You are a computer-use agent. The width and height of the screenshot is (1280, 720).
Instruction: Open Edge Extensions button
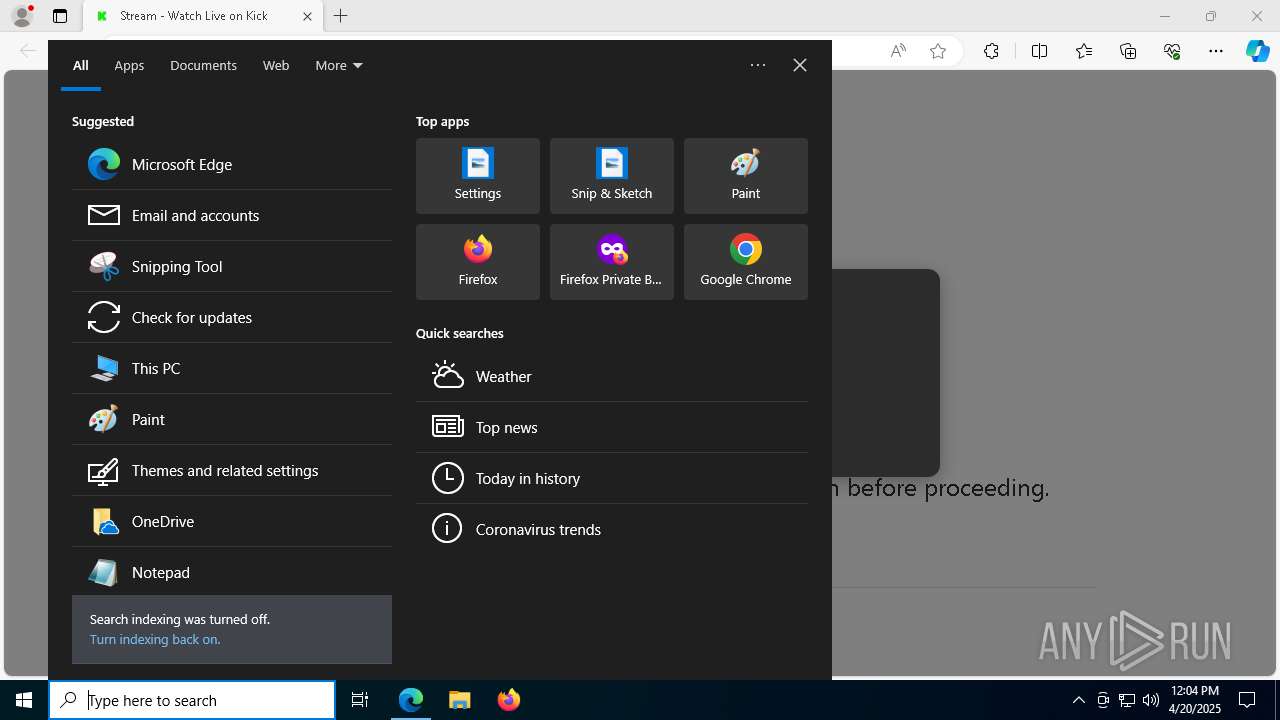991,51
